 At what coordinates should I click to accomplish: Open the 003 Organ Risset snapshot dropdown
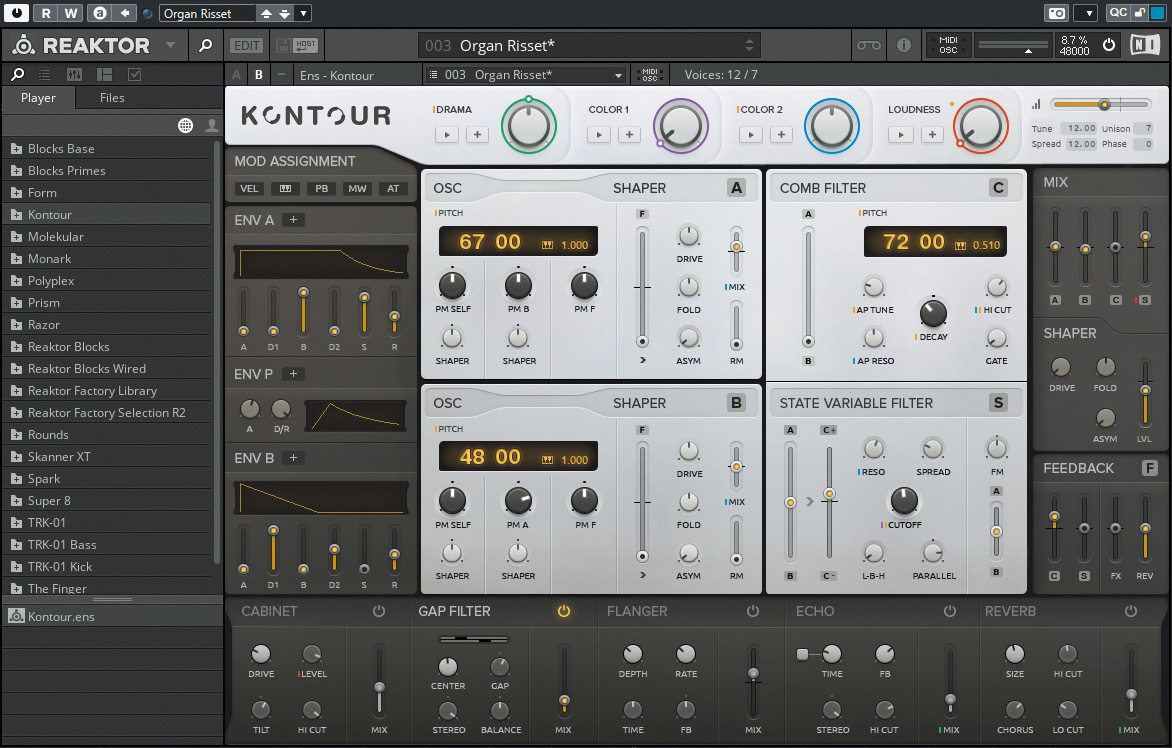(525, 75)
